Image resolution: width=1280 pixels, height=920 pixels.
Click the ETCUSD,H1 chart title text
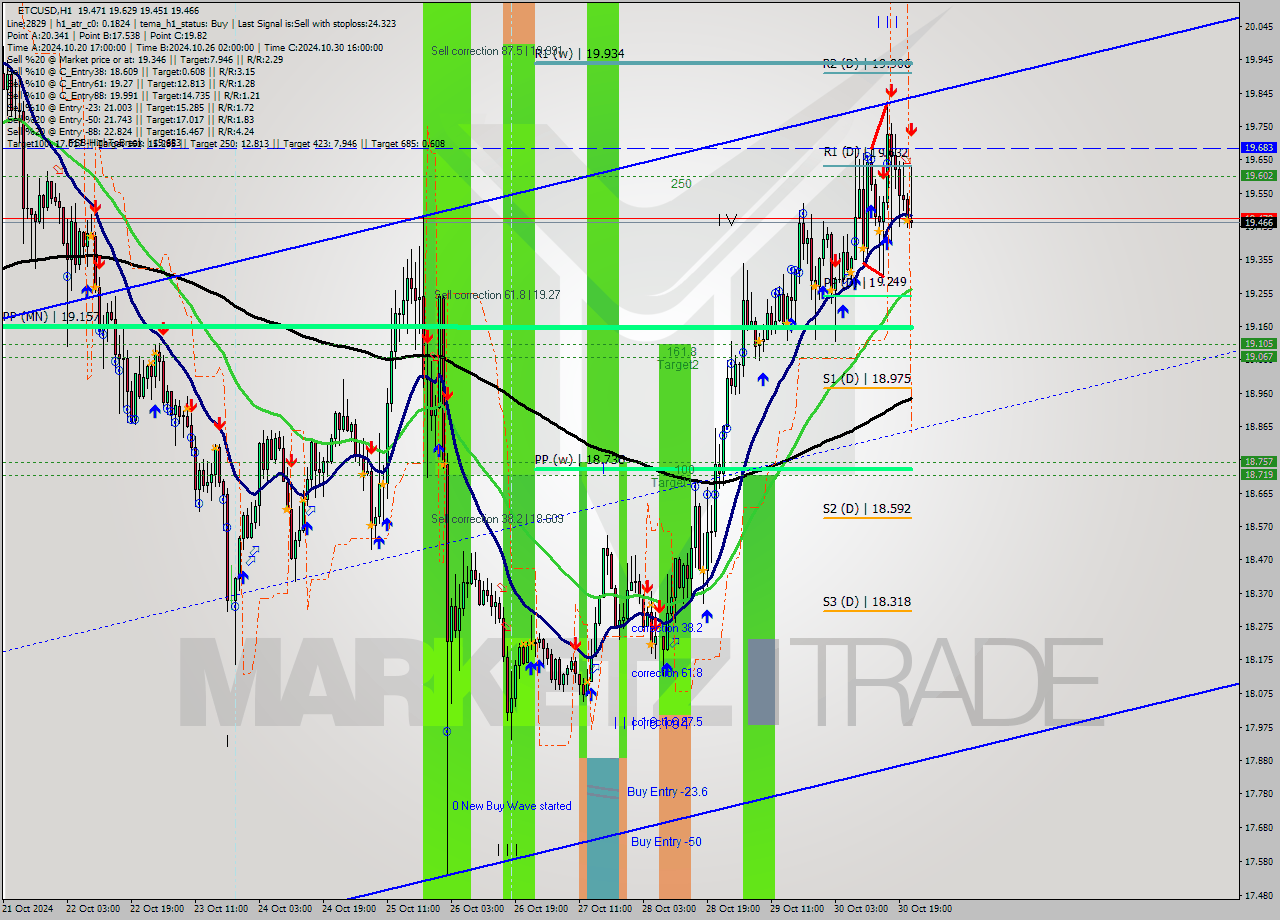click(44, 9)
